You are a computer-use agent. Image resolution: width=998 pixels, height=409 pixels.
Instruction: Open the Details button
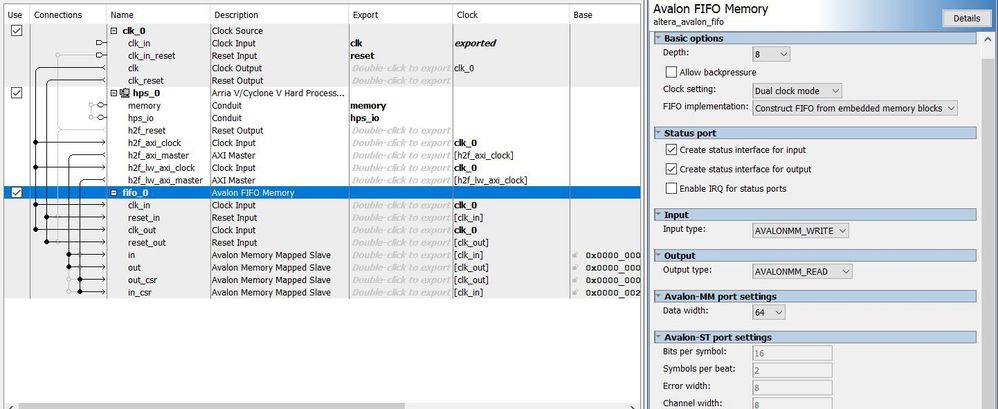click(x=966, y=18)
